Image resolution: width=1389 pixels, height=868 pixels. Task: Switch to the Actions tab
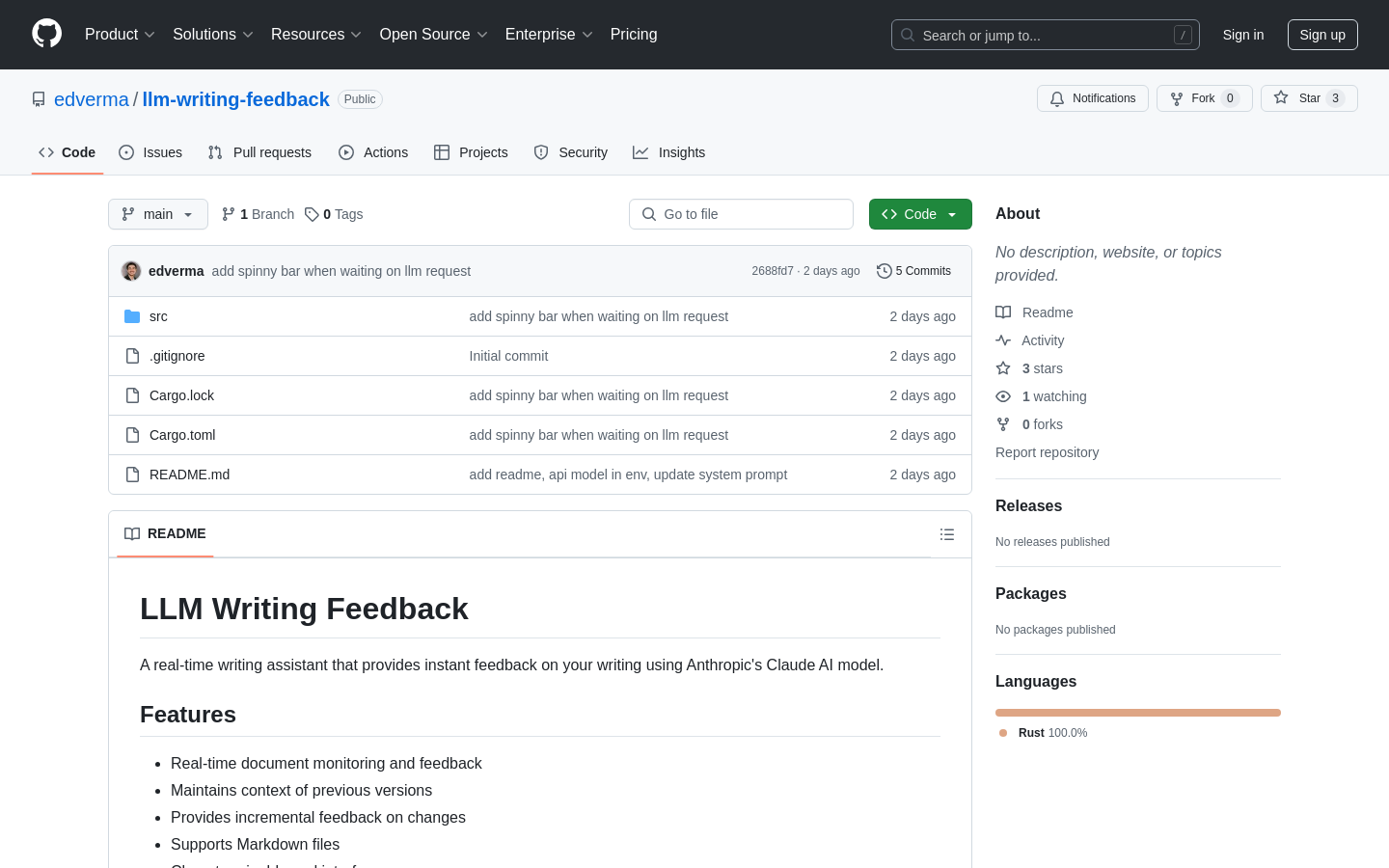tap(373, 152)
